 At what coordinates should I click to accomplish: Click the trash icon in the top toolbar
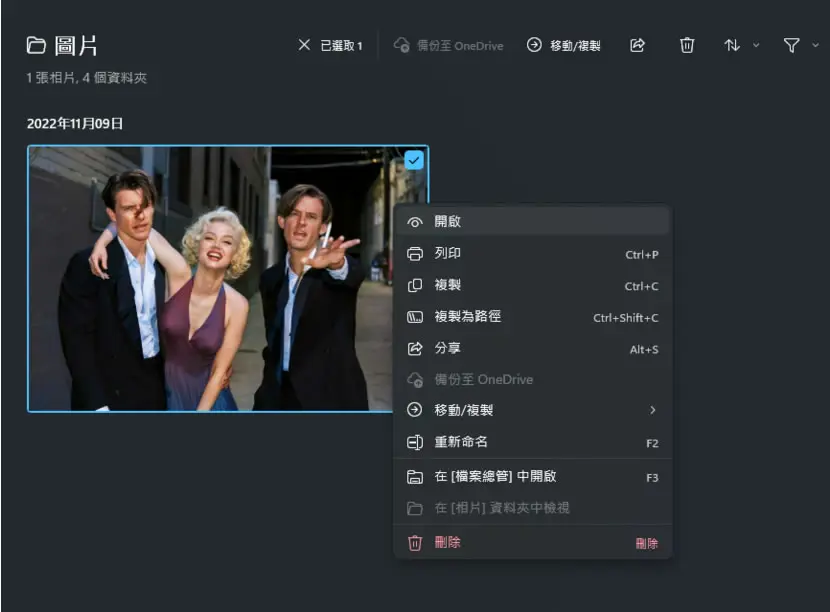tap(687, 46)
